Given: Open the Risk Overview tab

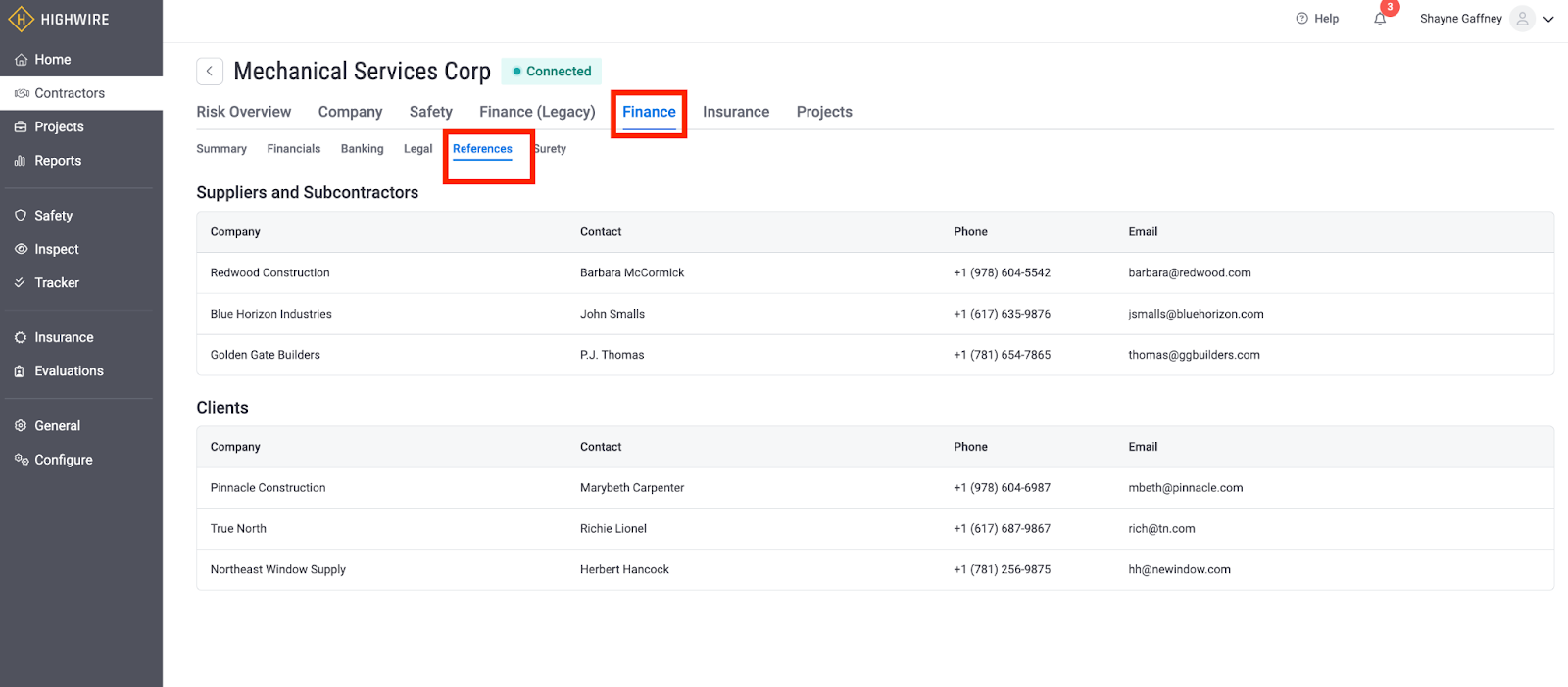Looking at the screenshot, I should tap(243, 112).
